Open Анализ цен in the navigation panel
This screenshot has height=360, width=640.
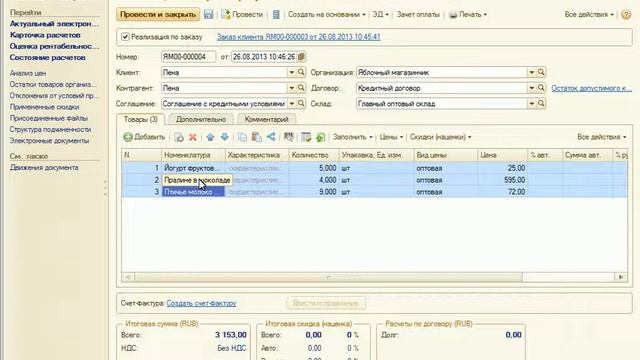[x=28, y=73]
